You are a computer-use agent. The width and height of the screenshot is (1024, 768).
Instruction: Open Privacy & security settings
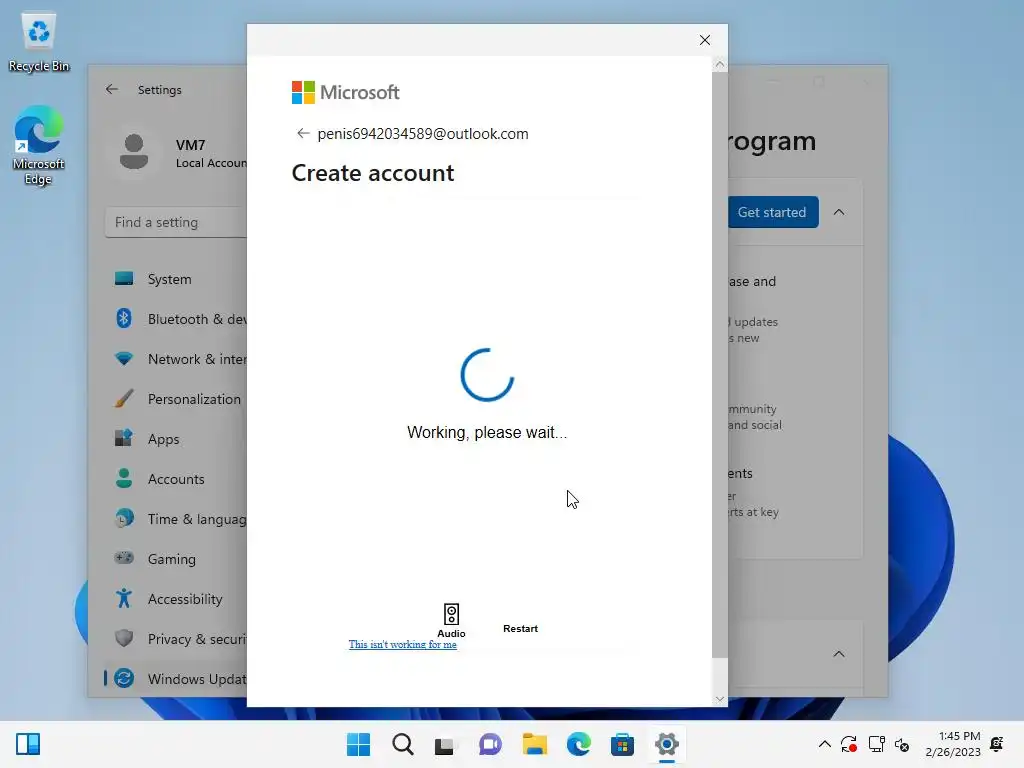(x=176, y=639)
